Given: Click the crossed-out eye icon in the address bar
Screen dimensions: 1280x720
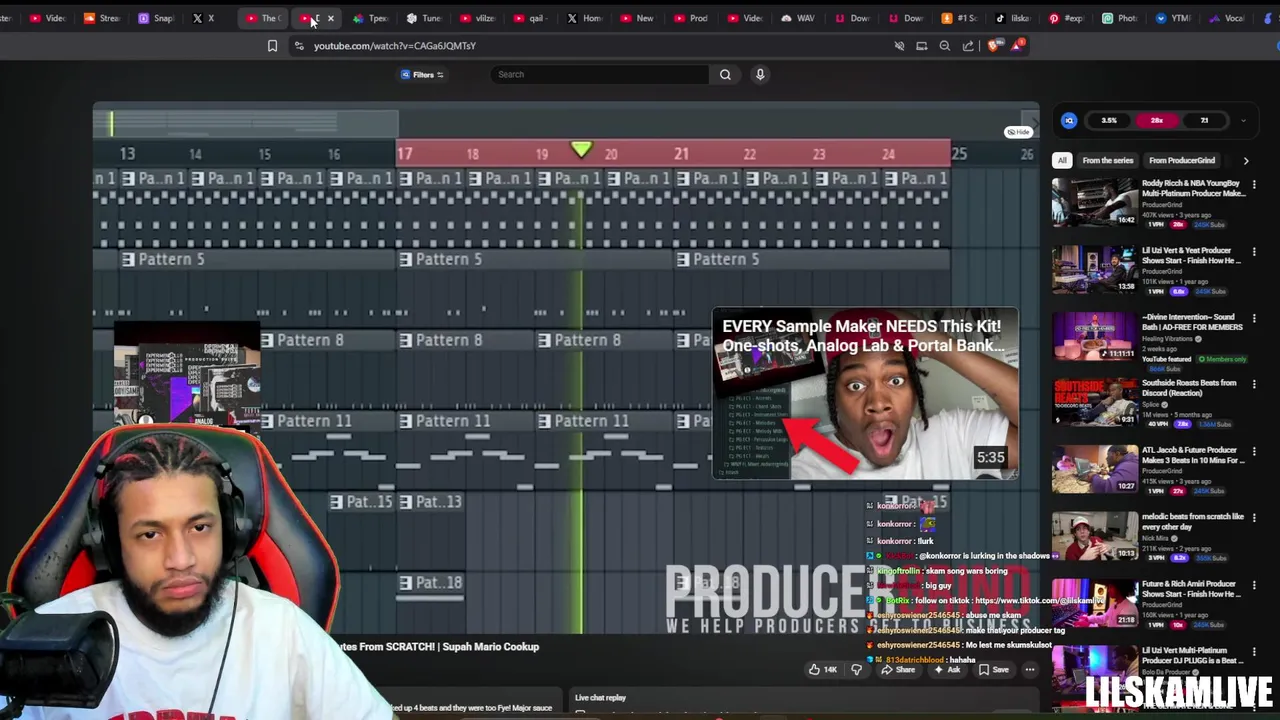Looking at the screenshot, I should click(899, 46).
